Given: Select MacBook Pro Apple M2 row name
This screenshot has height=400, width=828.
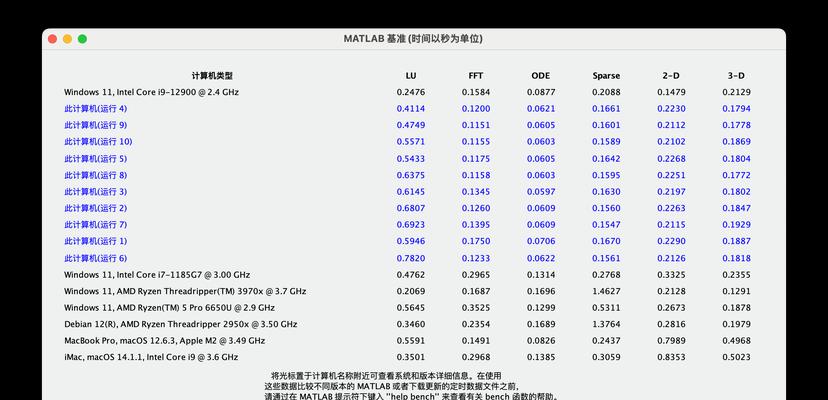Looking at the screenshot, I should (x=164, y=341).
